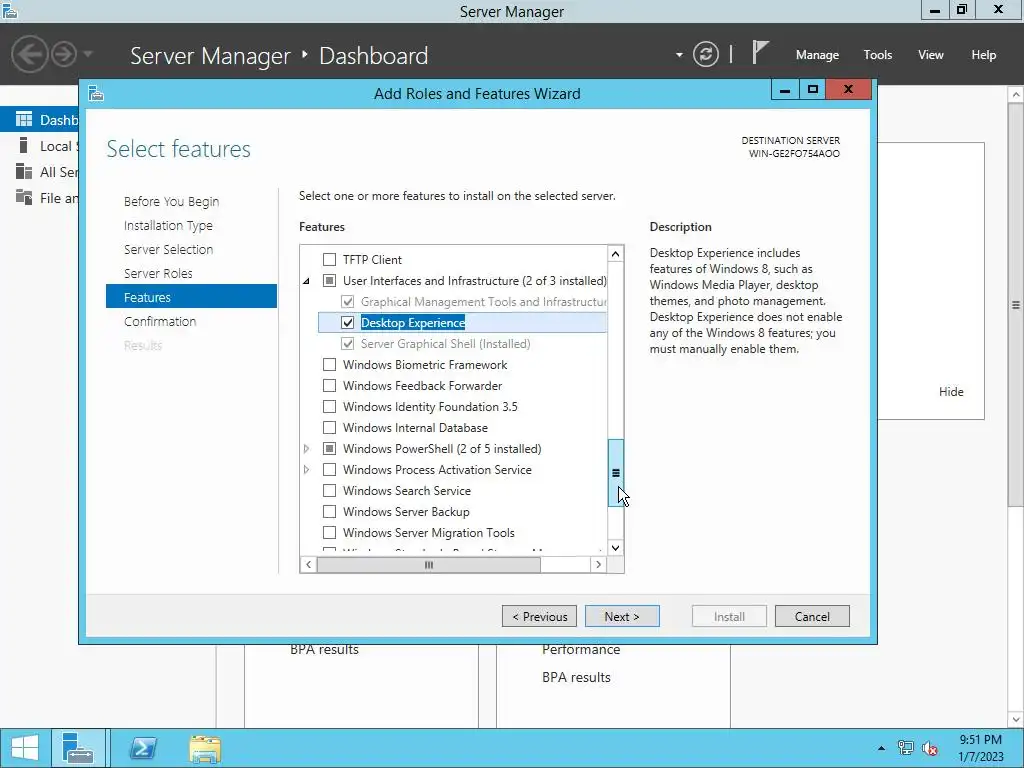Open the Tools menu
The height and width of the screenshot is (768, 1024).
(878, 55)
